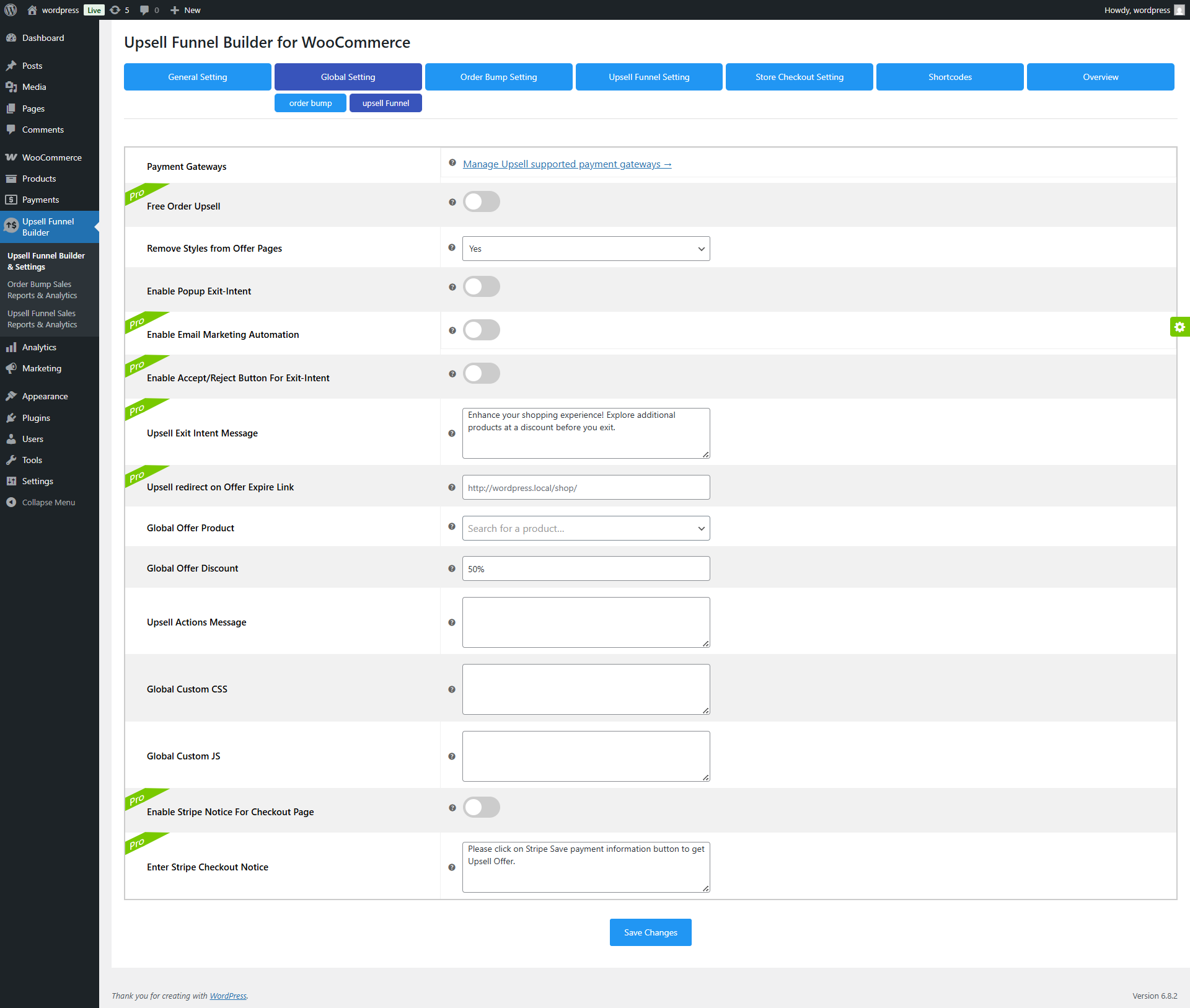Enable Popup Exit-Intent toggle
The height and width of the screenshot is (1008, 1190).
(482, 287)
